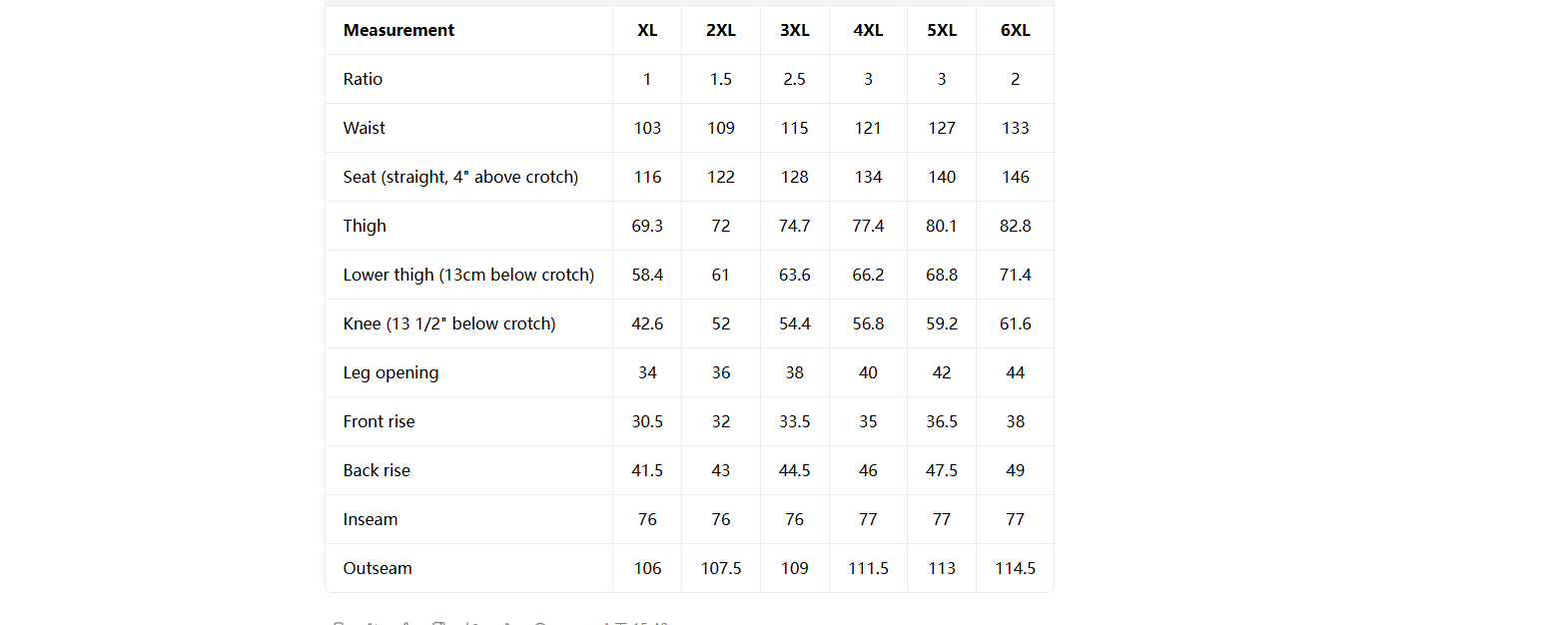
Task: Click the Ratio row label
Action: (363, 79)
